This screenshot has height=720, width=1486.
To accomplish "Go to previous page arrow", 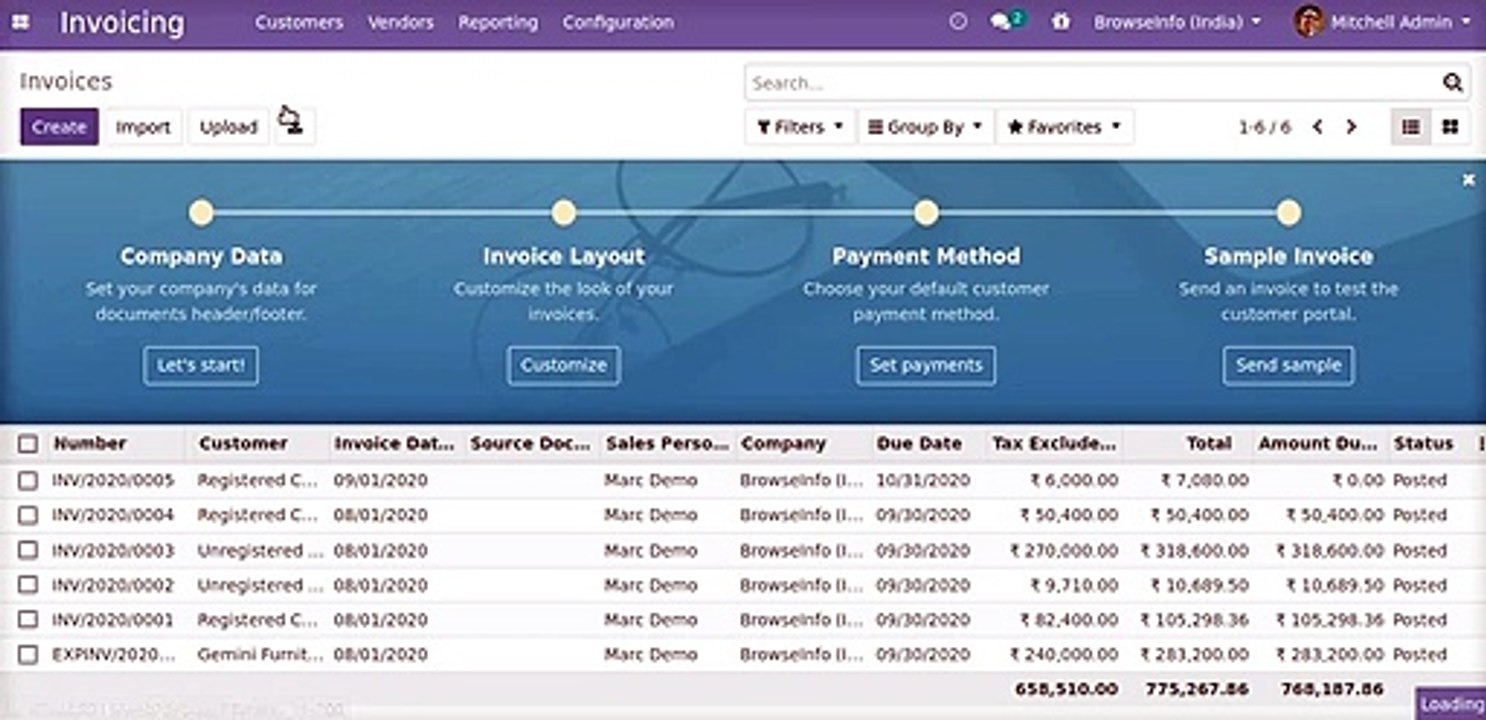I will (1318, 127).
